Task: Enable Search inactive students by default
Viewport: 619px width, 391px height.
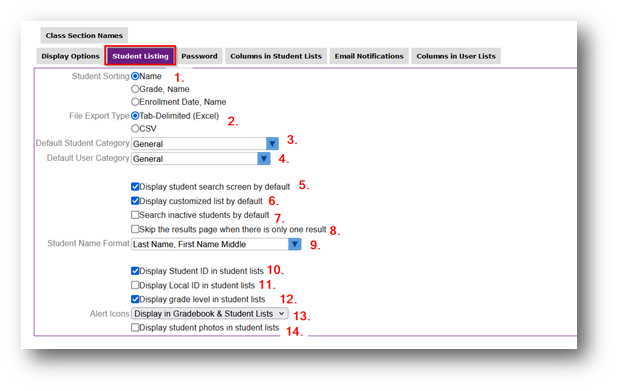Action: pyautogui.click(x=135, y=215)
